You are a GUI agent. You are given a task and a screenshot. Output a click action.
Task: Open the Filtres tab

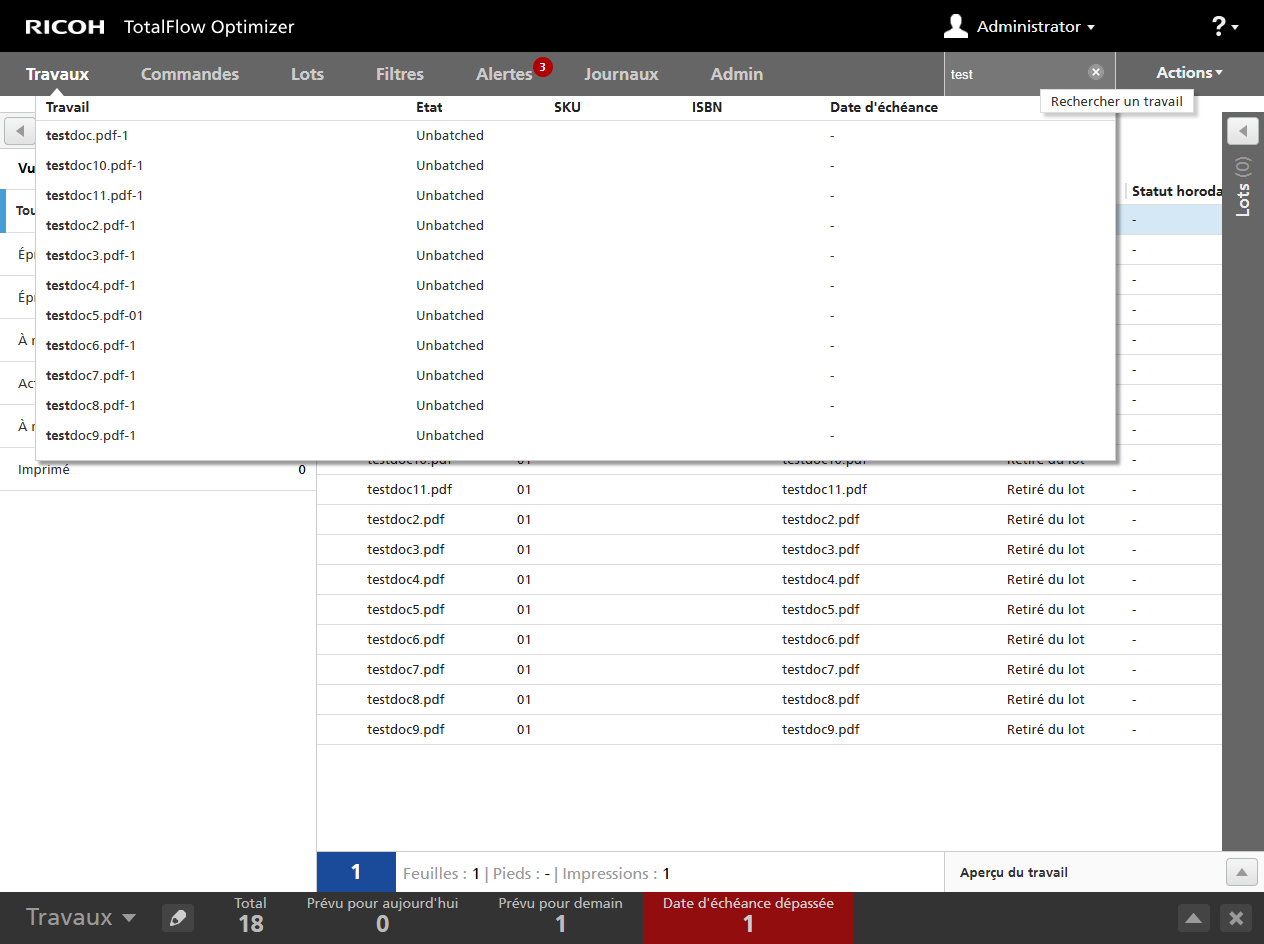pos(400,74)
